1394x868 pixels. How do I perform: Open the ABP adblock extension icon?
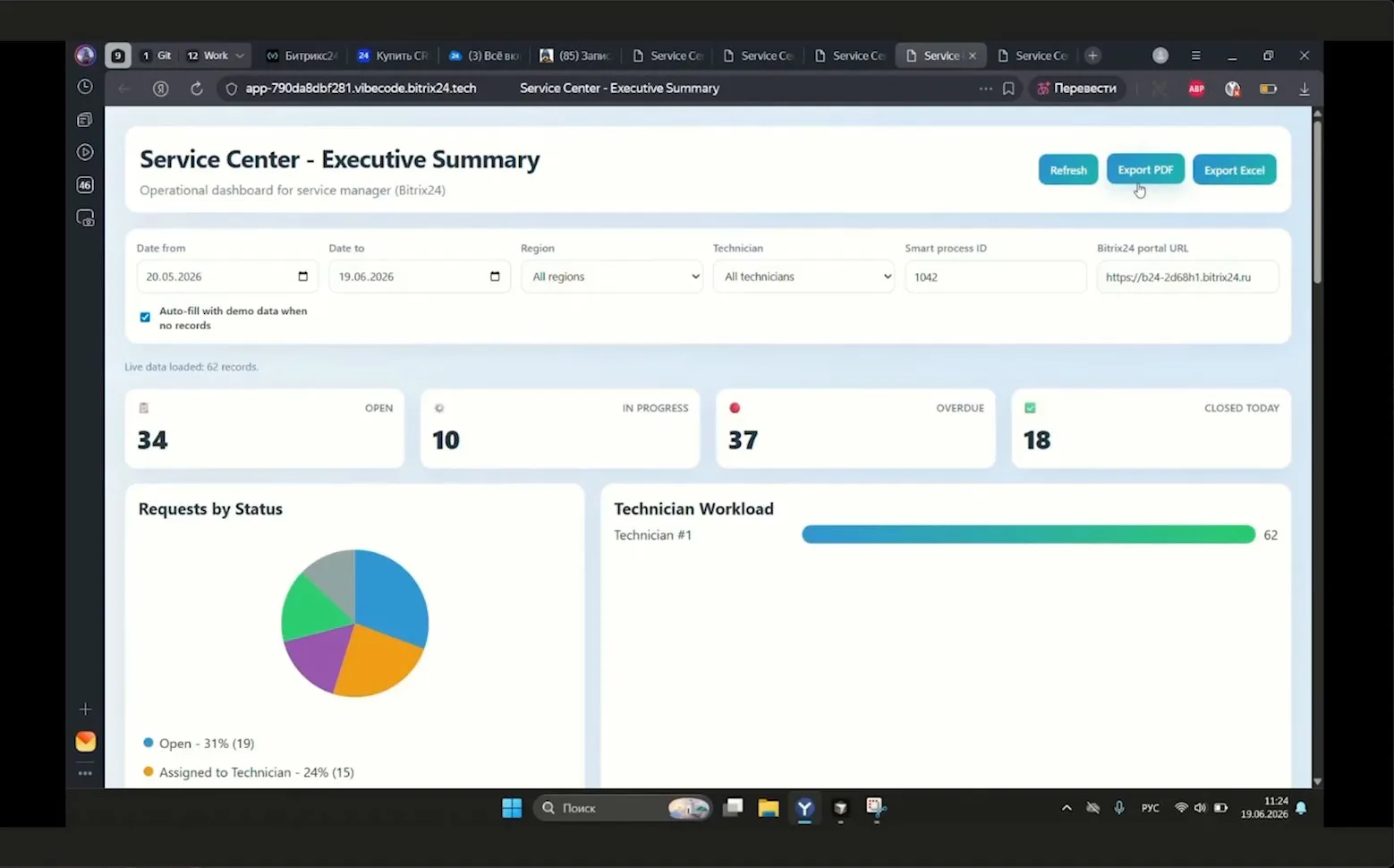[1196, 89]
